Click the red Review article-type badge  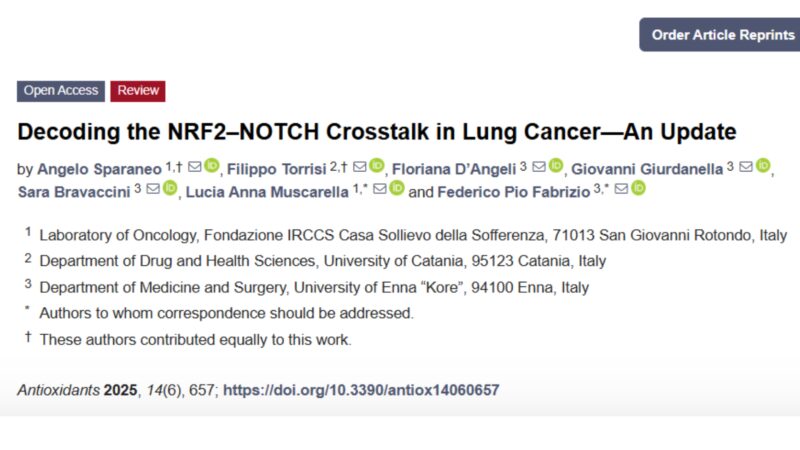(138, 91)
